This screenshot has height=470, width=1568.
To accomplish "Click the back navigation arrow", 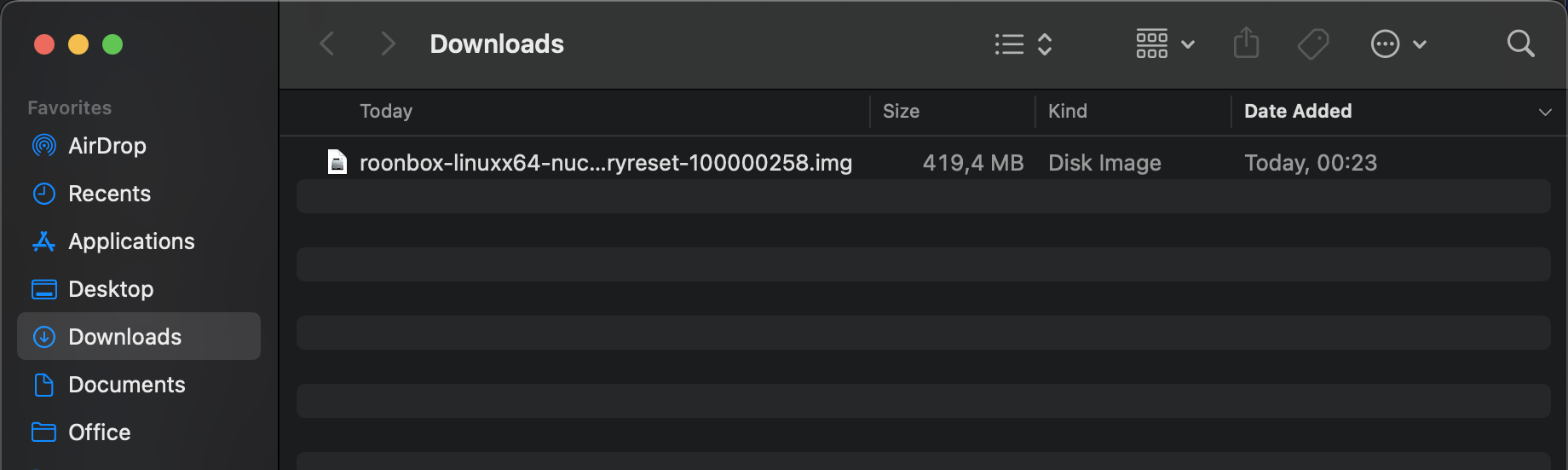I will point(327,44).
